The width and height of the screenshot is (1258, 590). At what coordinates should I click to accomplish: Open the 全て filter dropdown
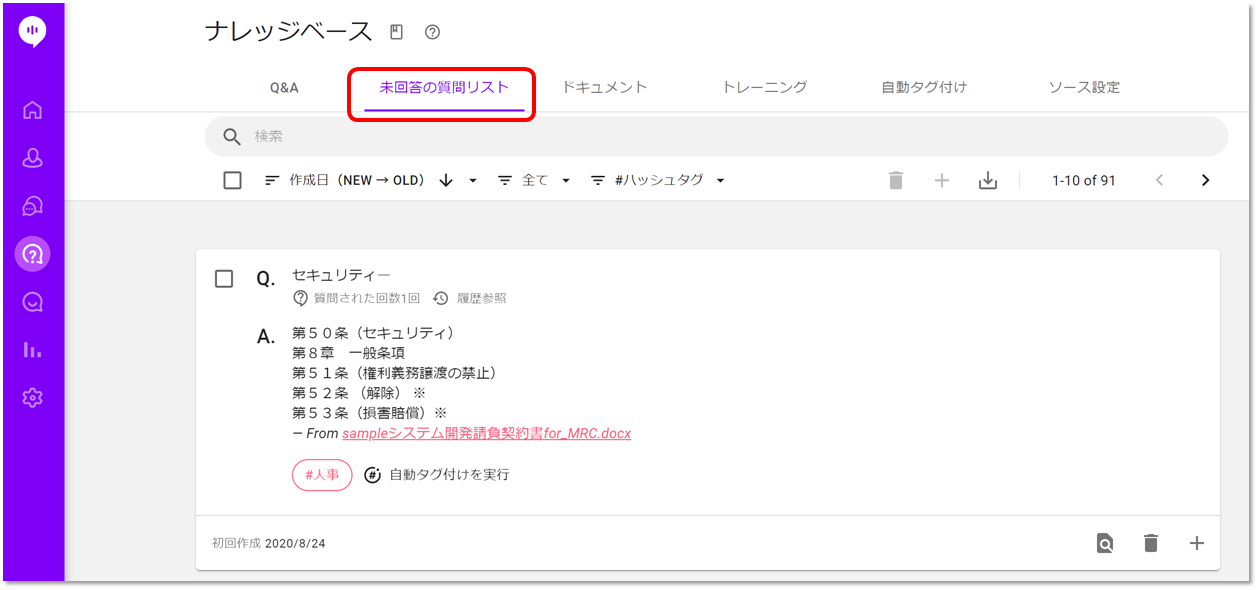click(x=565, y=181)
